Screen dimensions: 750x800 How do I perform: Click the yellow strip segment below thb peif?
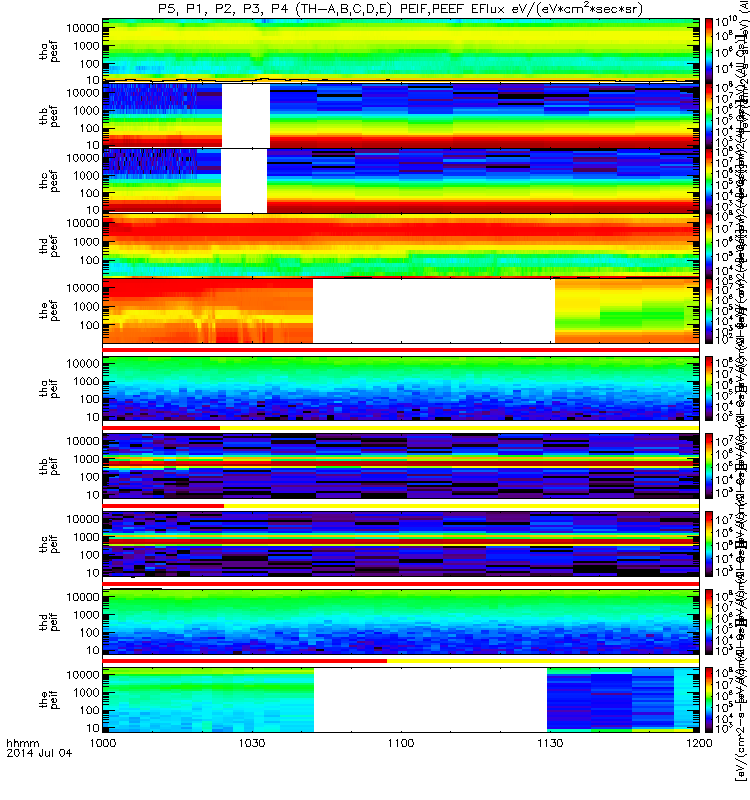point(461,506)
